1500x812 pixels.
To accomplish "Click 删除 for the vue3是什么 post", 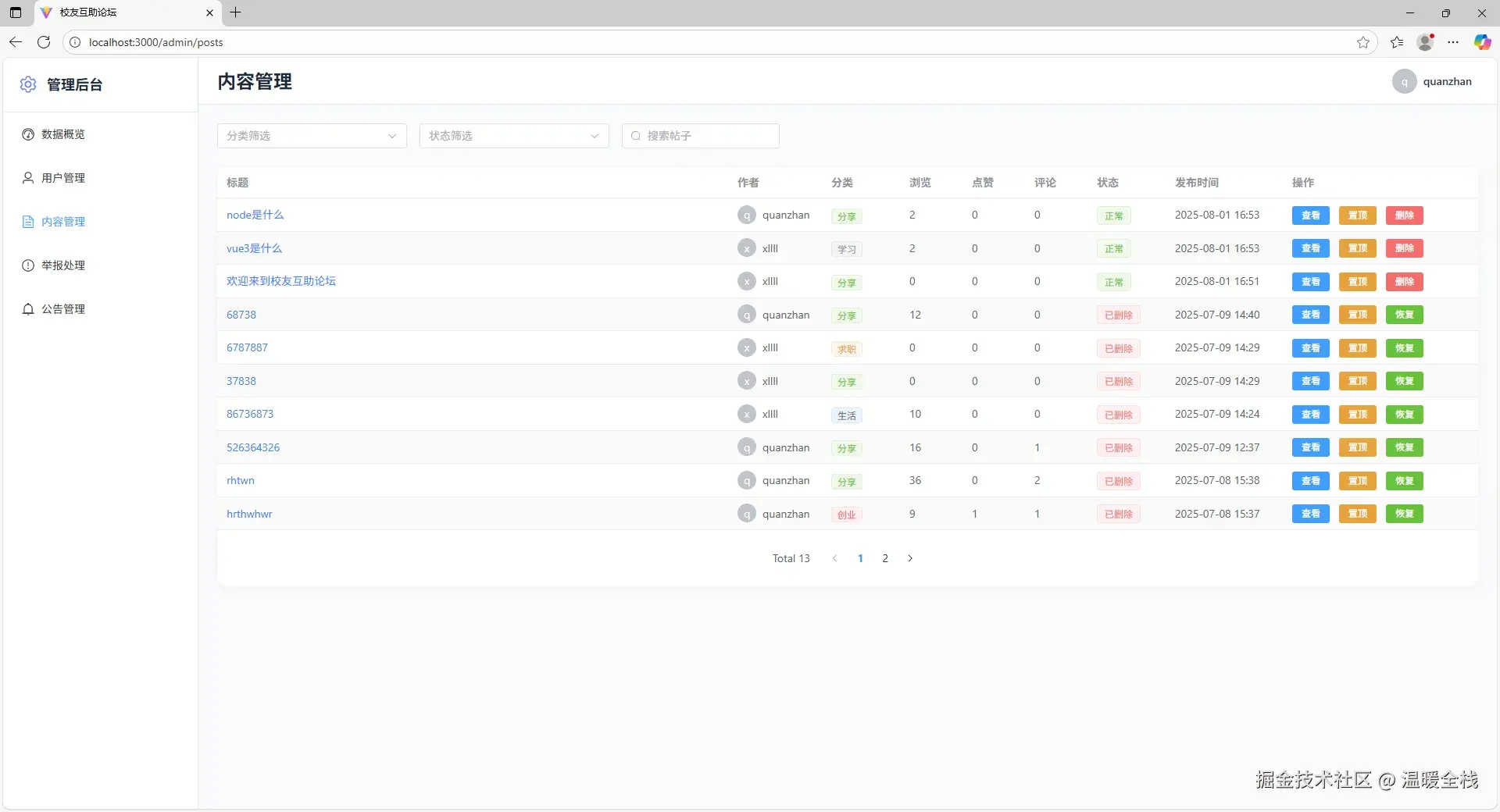I will click(1405, 248).
